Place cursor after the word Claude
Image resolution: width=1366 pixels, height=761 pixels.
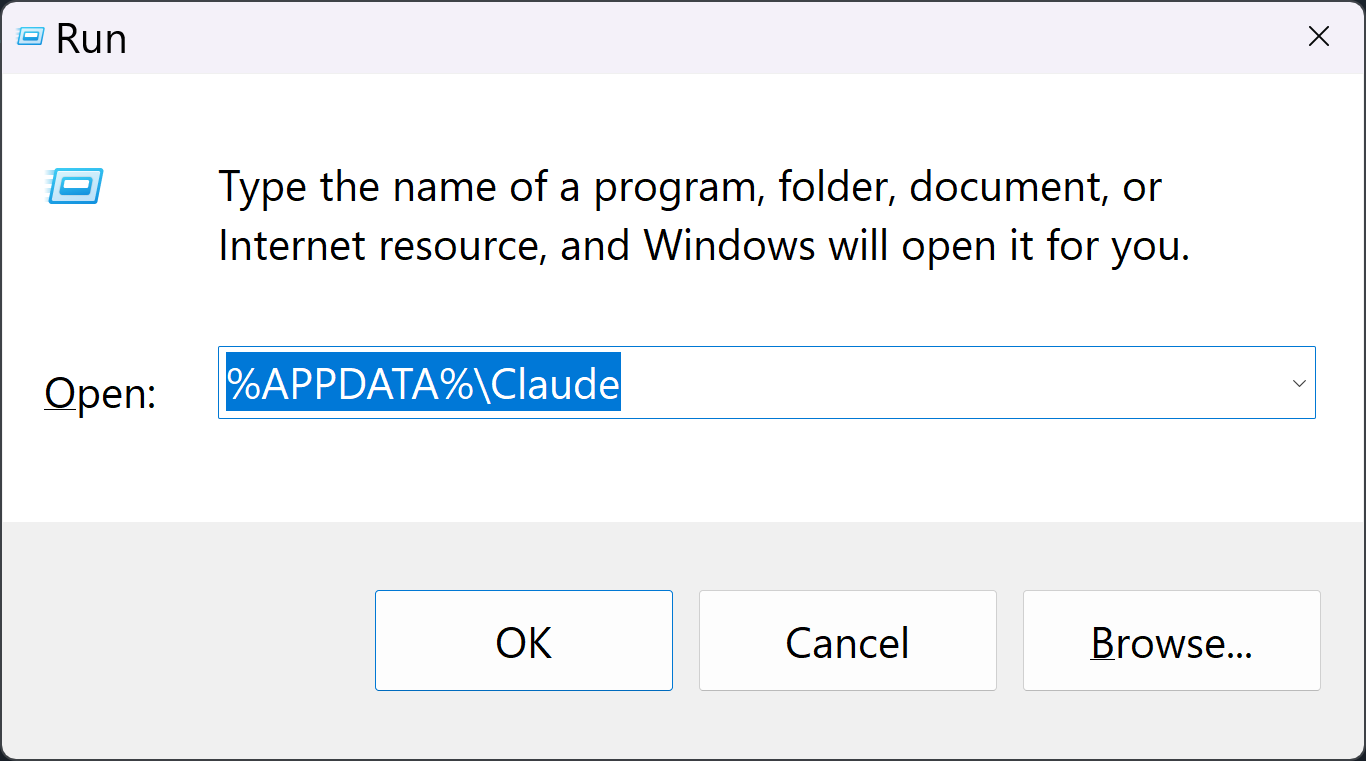point(621,382)
